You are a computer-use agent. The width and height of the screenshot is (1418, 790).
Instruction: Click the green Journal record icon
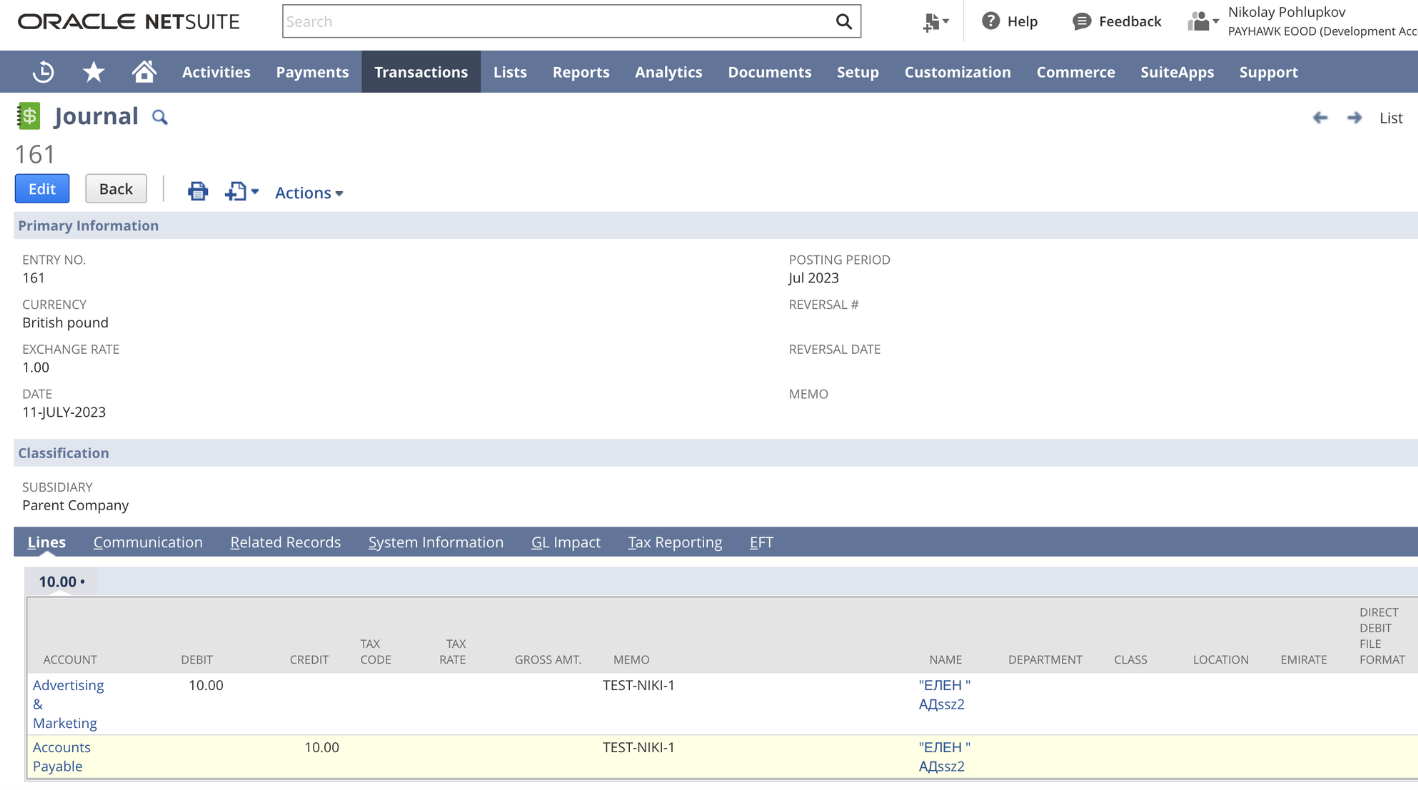click(x=29, y=116)
